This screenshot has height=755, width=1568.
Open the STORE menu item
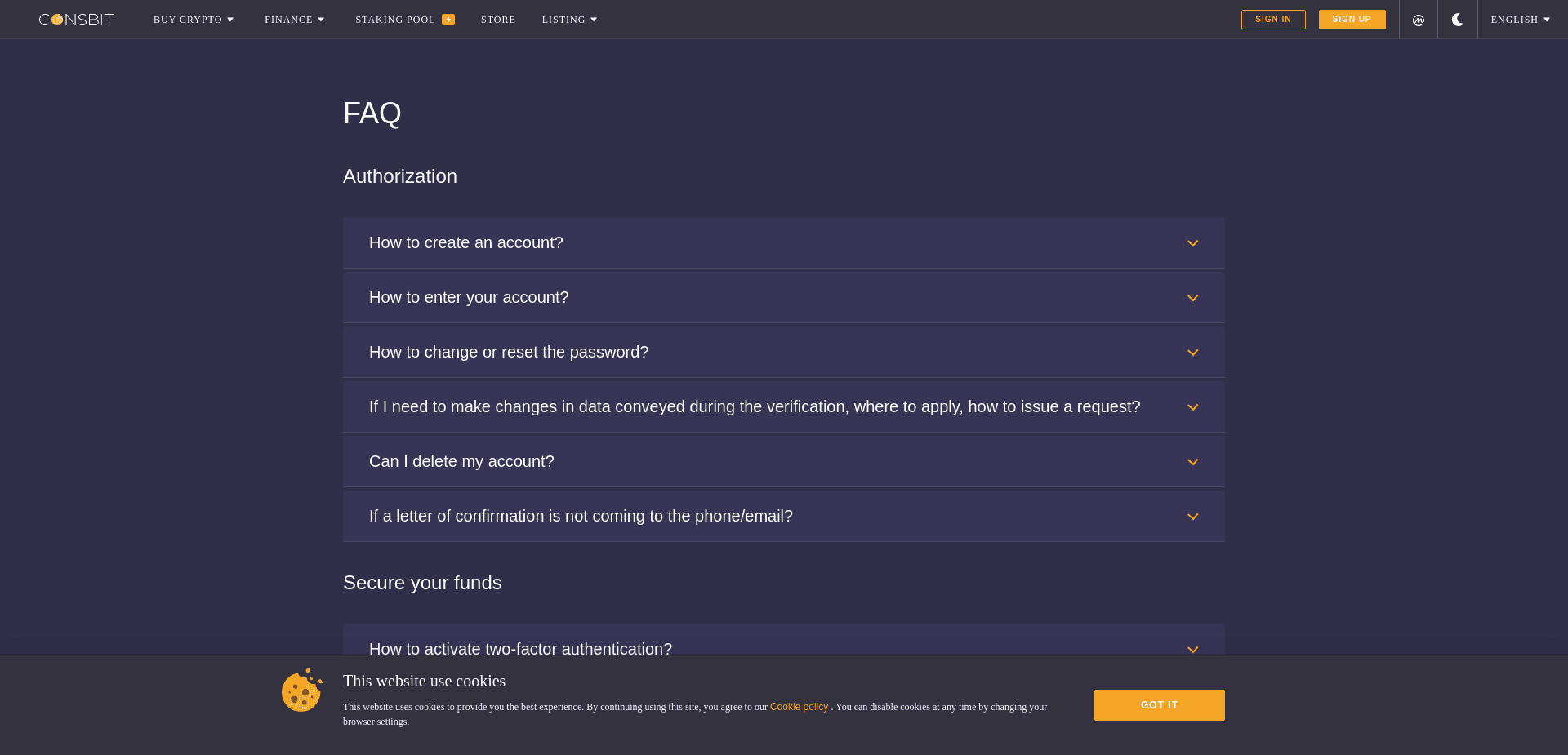(498, 19)
